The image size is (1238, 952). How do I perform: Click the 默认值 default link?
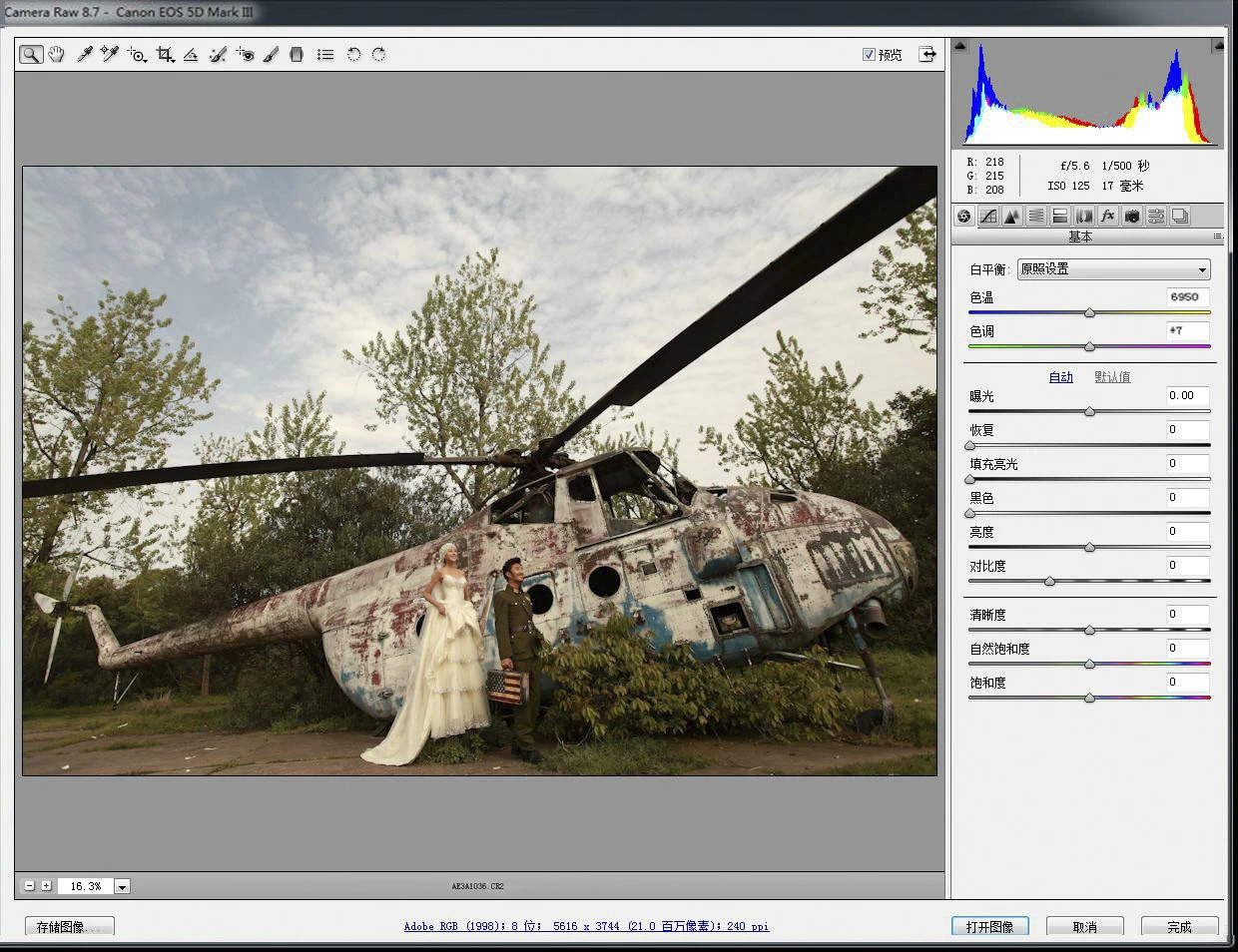1112,377
